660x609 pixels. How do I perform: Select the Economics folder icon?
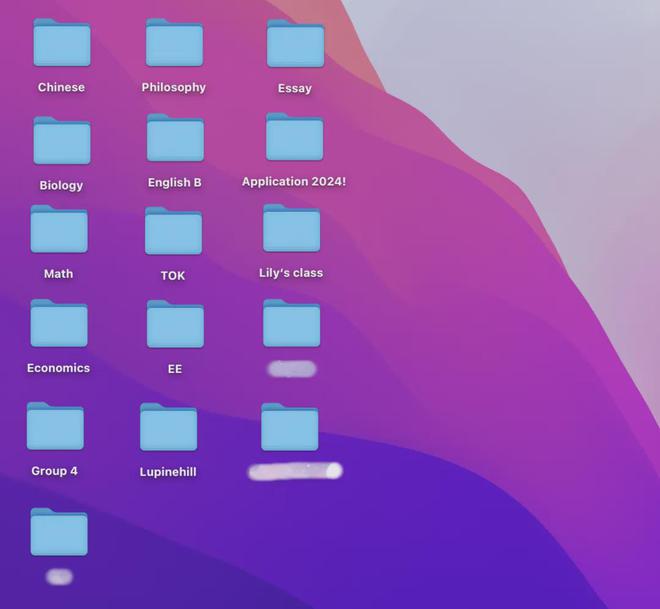(x=59, y=323)
